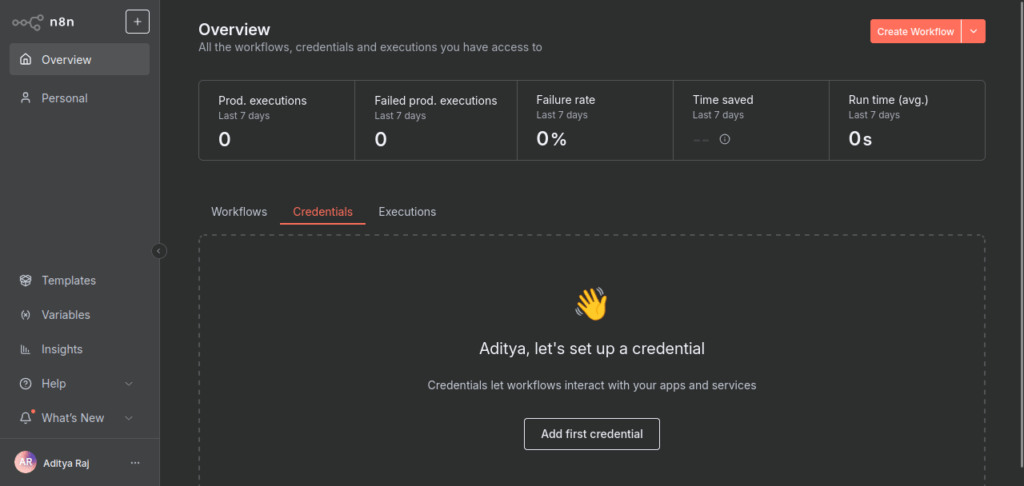Click the Time saved info icon
The width and height of the screenshot is (1024, 486).
(x=725, y=139)
